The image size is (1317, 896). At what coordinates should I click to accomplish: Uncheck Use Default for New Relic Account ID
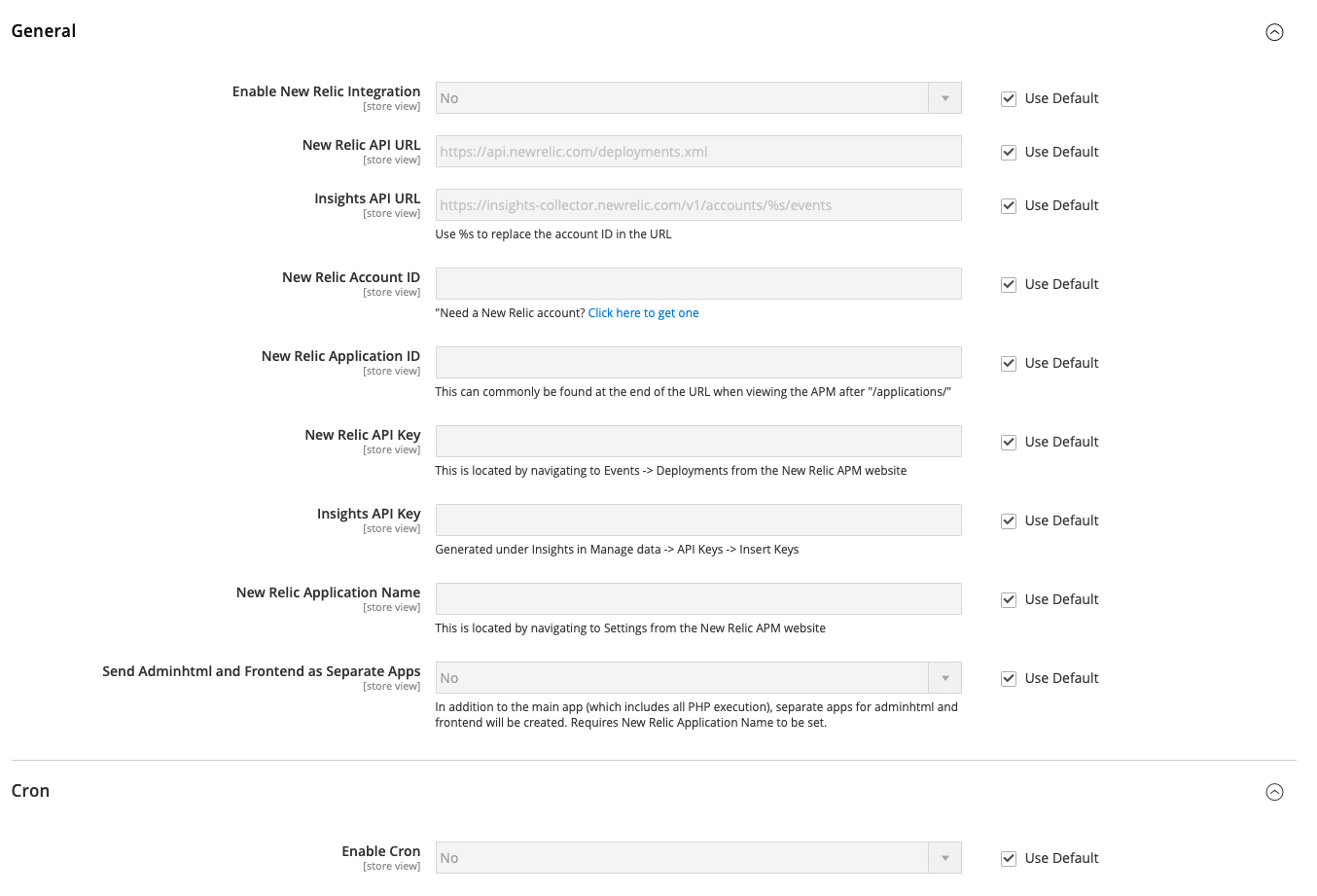pyautogui.click(x=1009, y=284)
